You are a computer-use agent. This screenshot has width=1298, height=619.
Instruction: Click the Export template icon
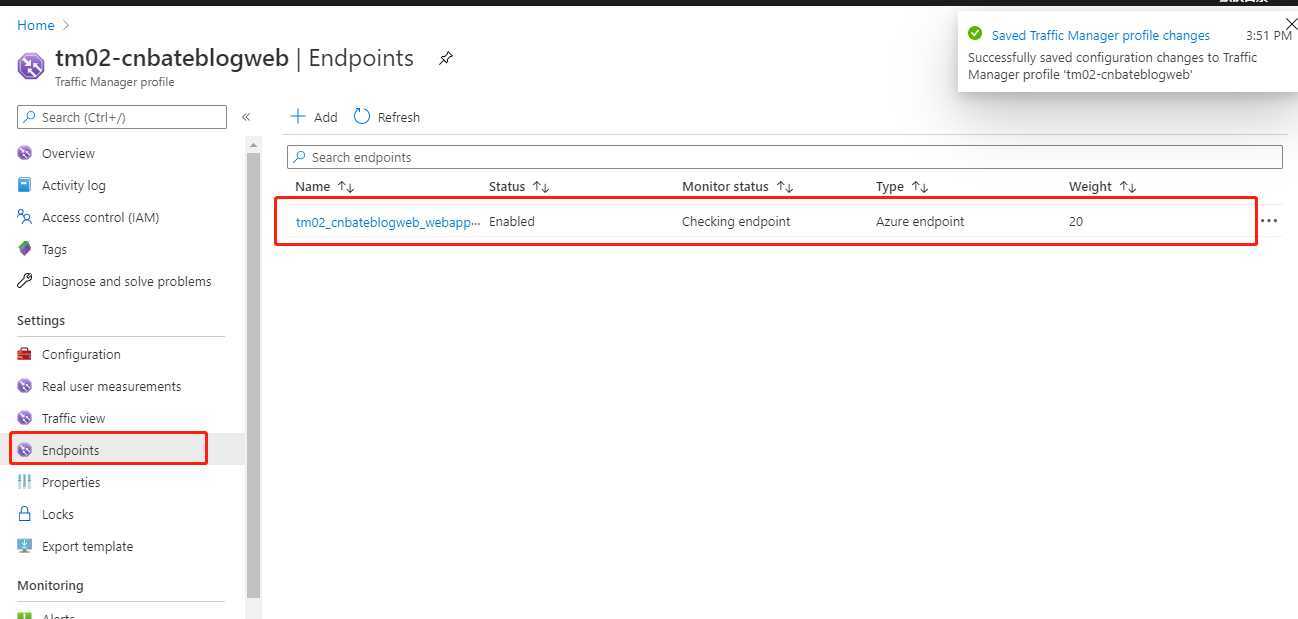tap(25, 546)
